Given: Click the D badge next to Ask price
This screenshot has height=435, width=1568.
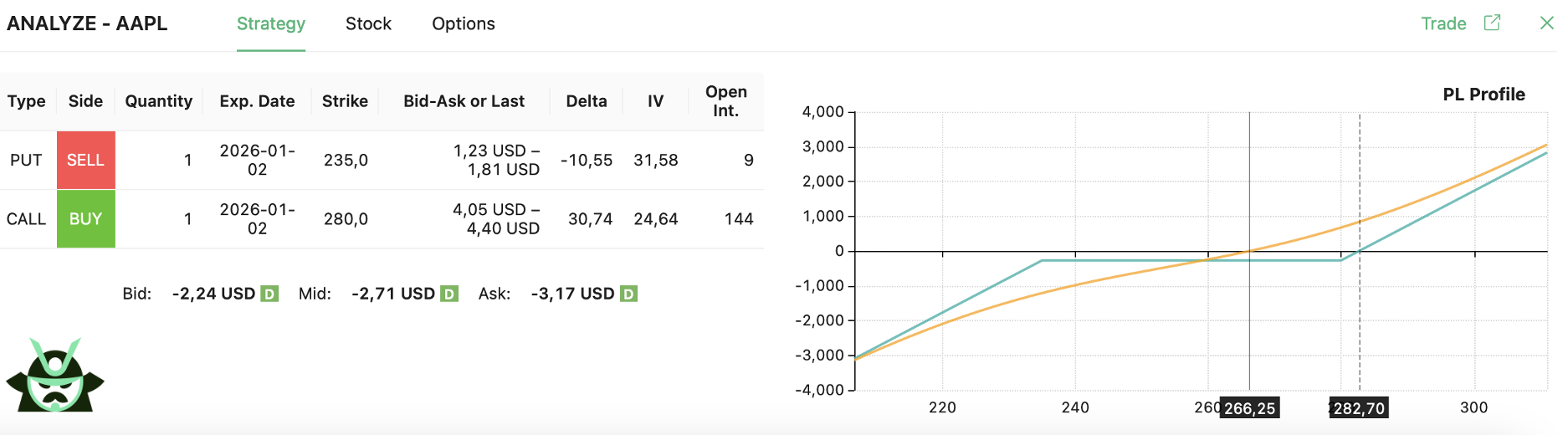Looking at the screenshot, I should 628,294.
